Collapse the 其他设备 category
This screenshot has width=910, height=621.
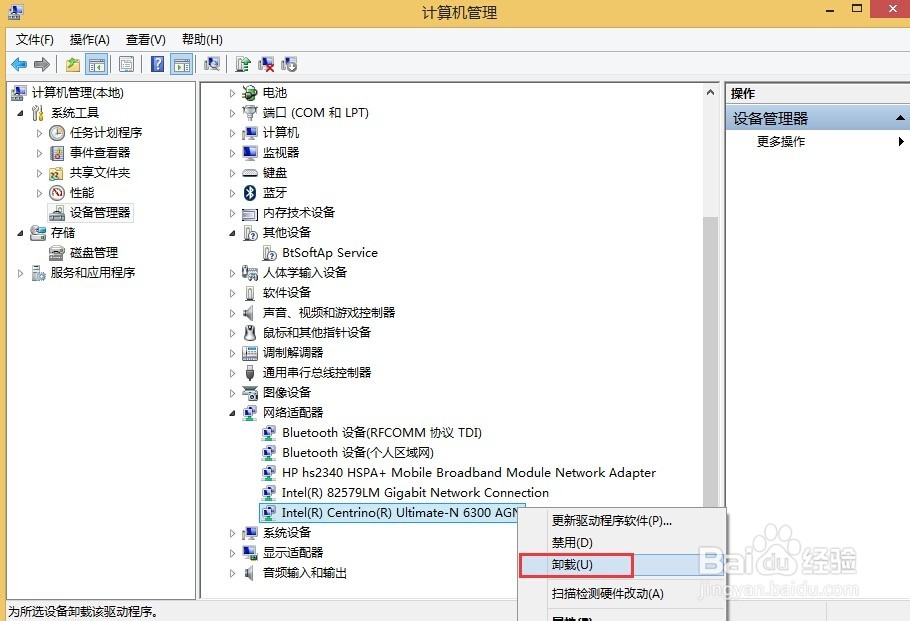coord(232,233)
